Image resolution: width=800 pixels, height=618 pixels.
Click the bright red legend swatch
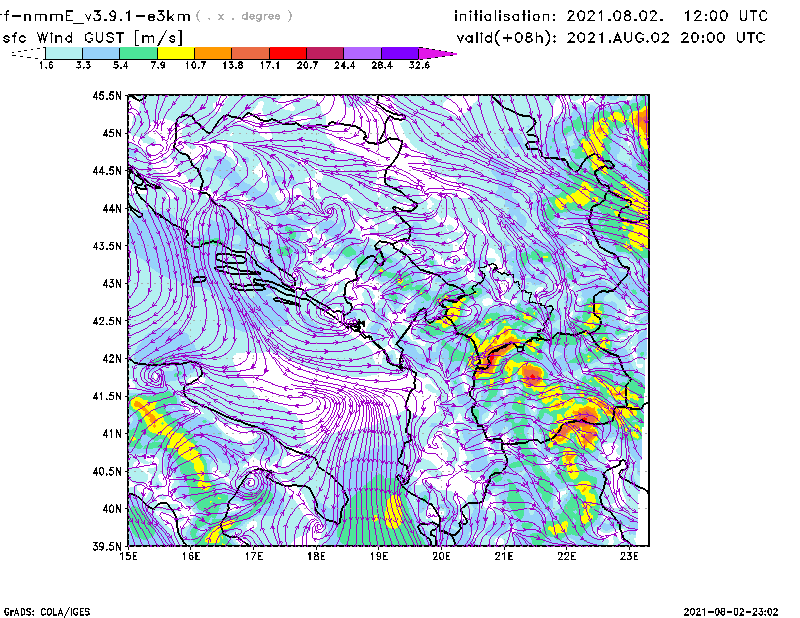point(288,53)
